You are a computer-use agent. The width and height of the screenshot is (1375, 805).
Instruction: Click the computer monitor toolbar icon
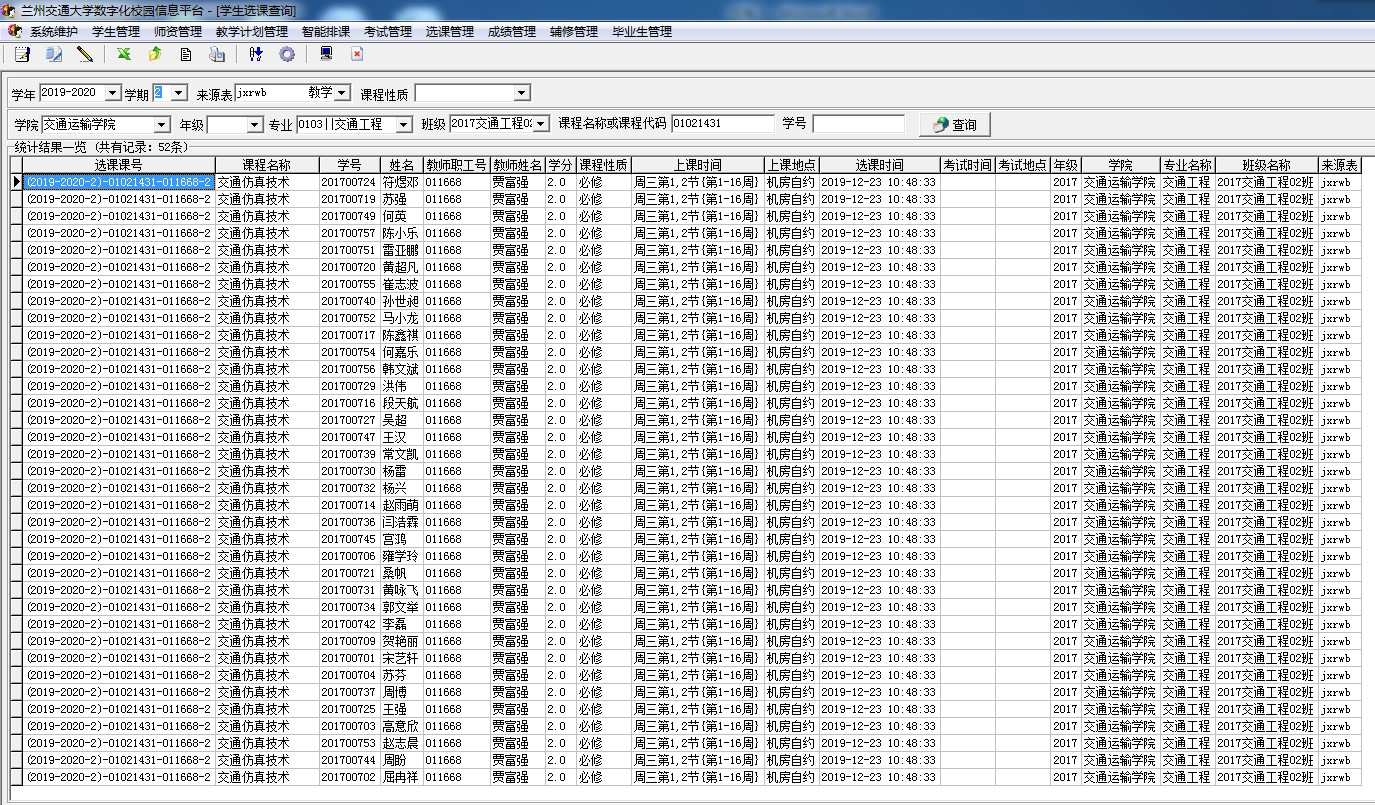pyautogui.click(x=326, y=54)
